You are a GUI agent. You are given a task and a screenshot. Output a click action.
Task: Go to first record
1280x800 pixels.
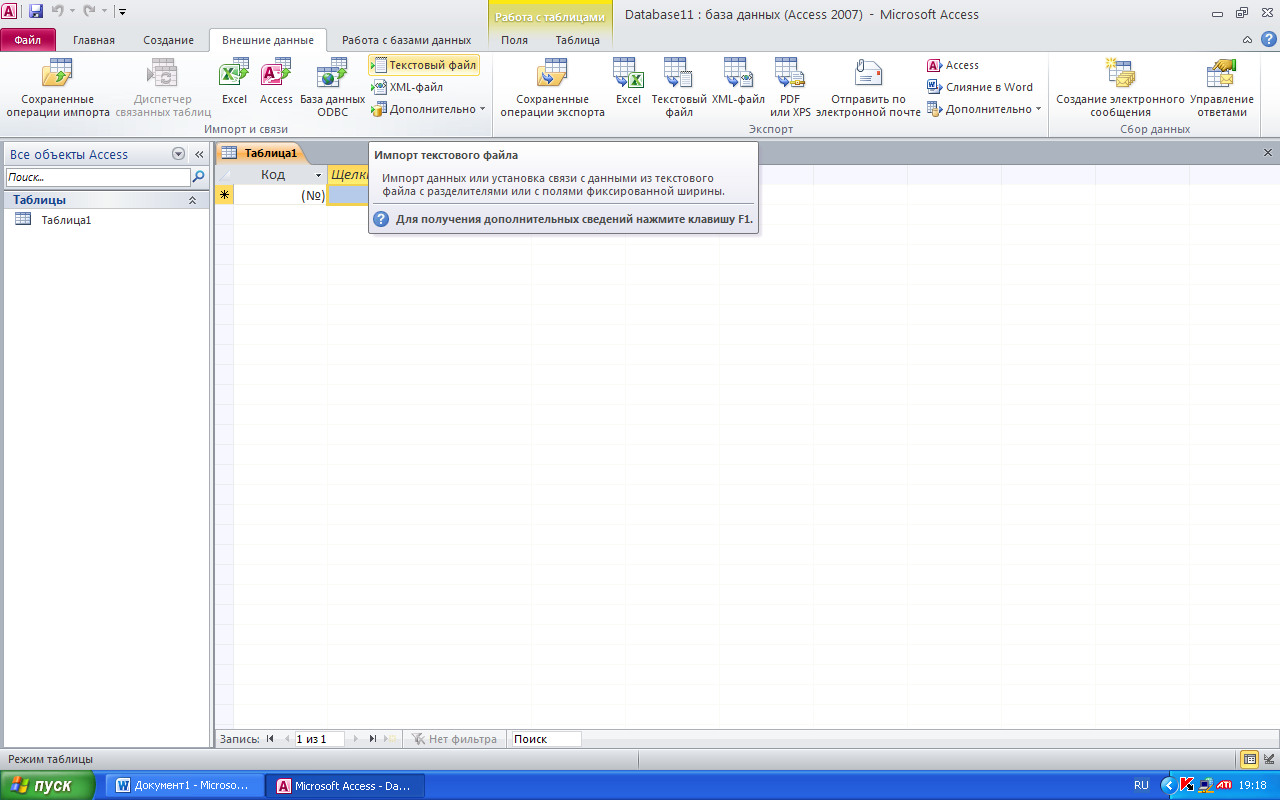[x=270, y=739]
